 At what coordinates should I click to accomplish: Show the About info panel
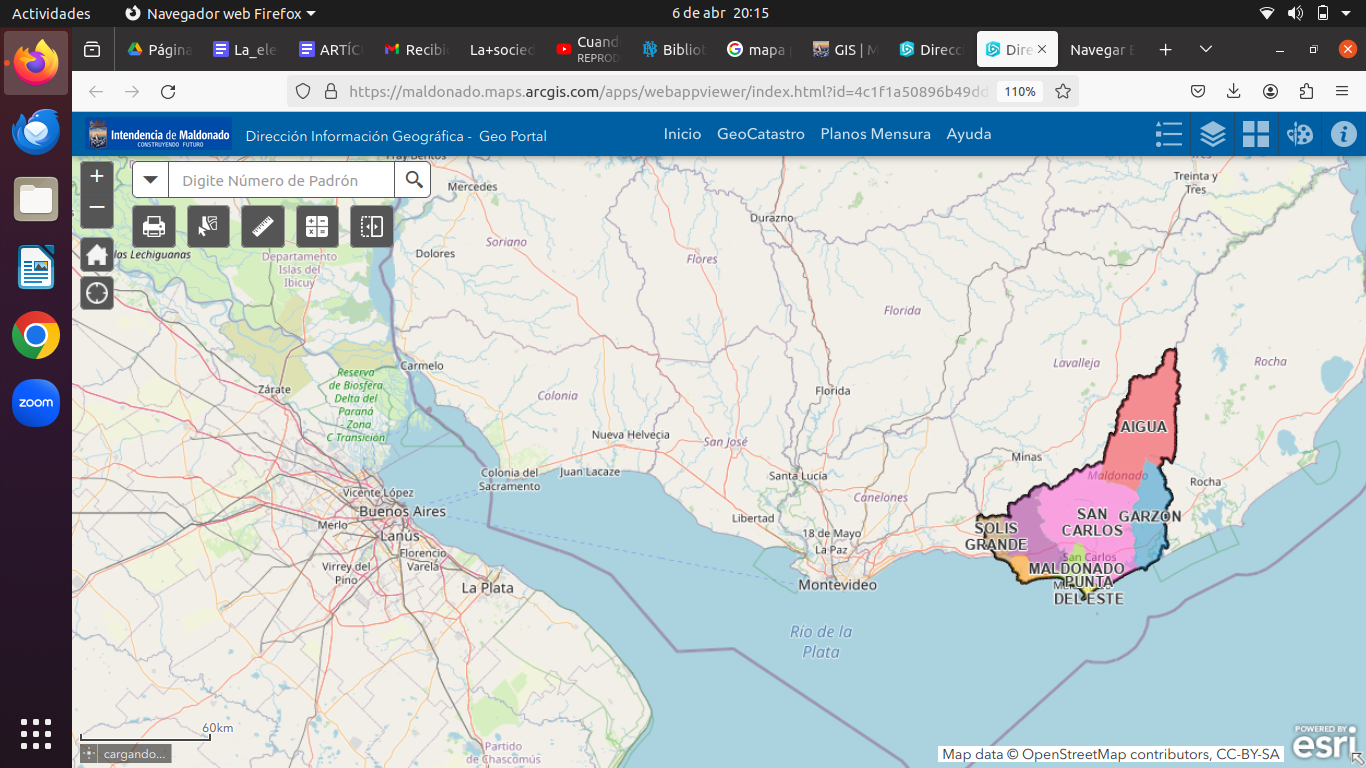pyautogui.click(x=1343, y=134)
